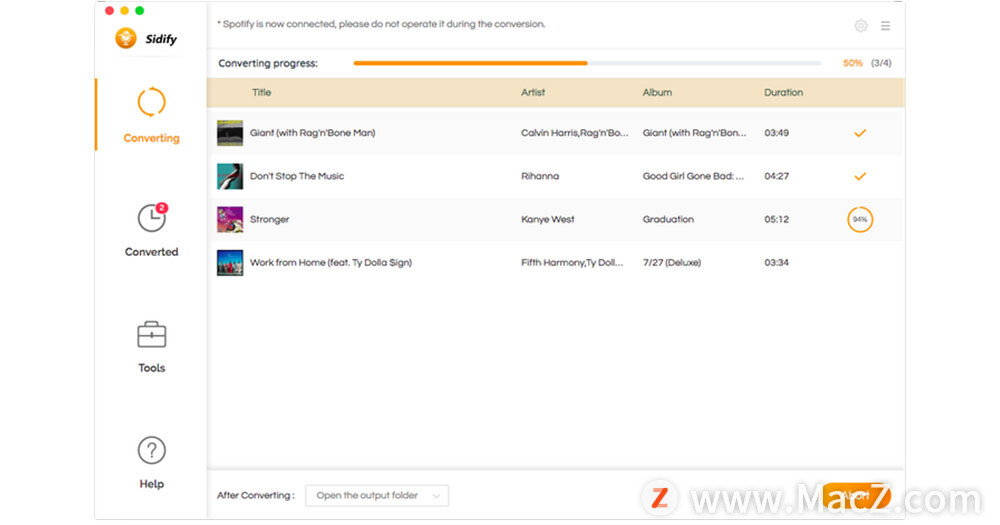Viewport: 1000px width, 525px height.
Task: Click duration 03:49
Action: pos(776,133)
